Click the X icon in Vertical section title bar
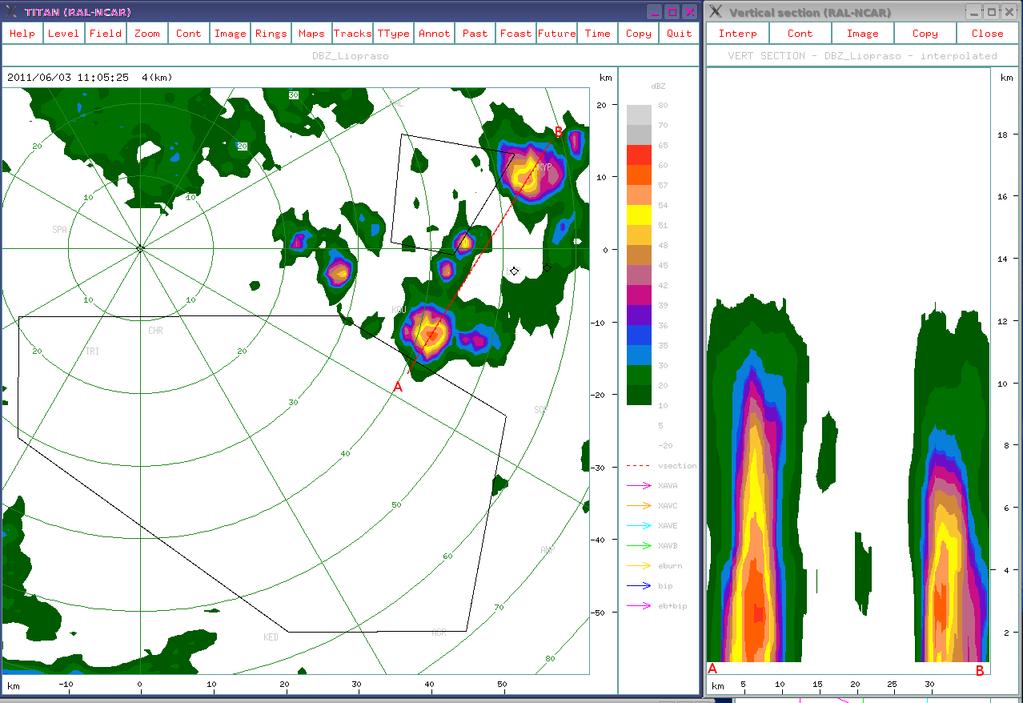The image size is (1023, 703). [x=716, y=12]
